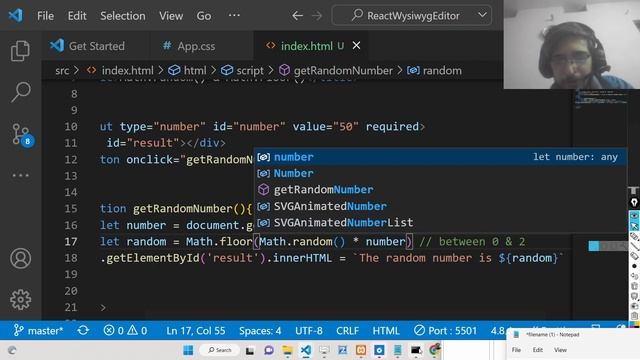Pick the SVGAnimatedNumber suggestion
This screenshot has width=640, height=360.
click(x=440, y=206)
